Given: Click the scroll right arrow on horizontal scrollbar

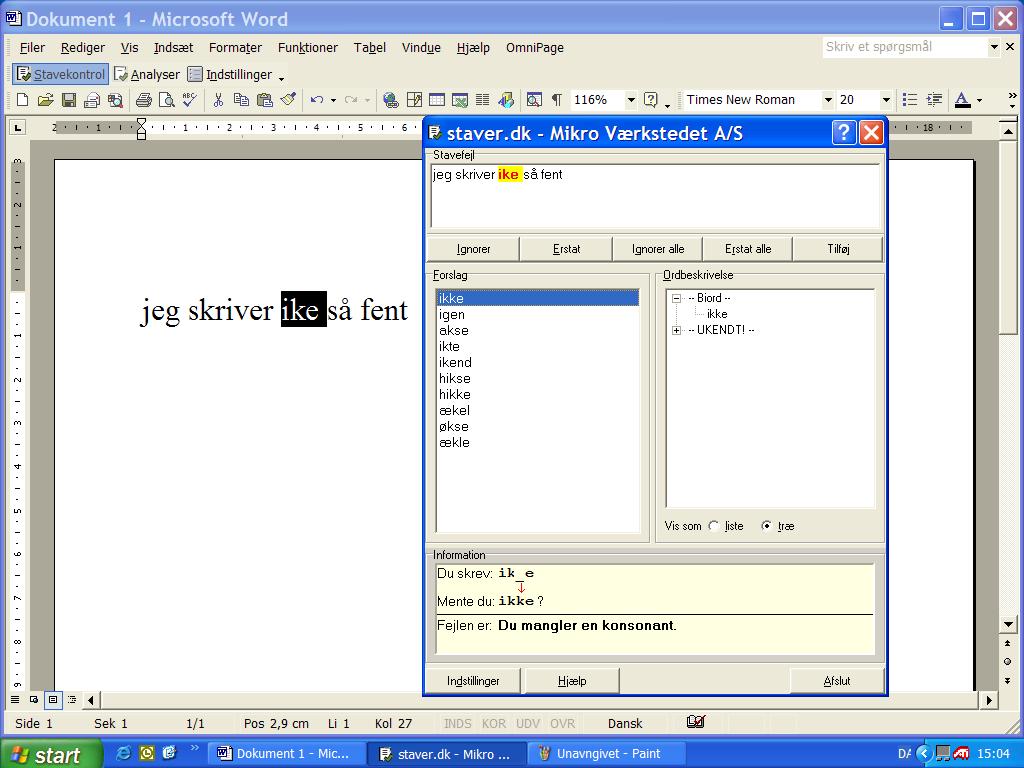Looking at the screenshot, I should (989, 700).
